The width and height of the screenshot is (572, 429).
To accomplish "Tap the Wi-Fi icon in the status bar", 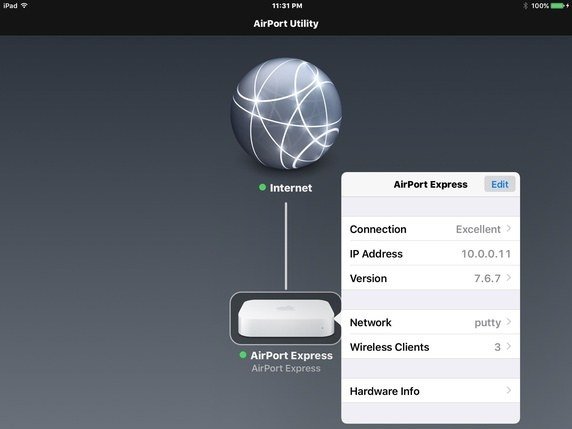I will click(25, 5).
